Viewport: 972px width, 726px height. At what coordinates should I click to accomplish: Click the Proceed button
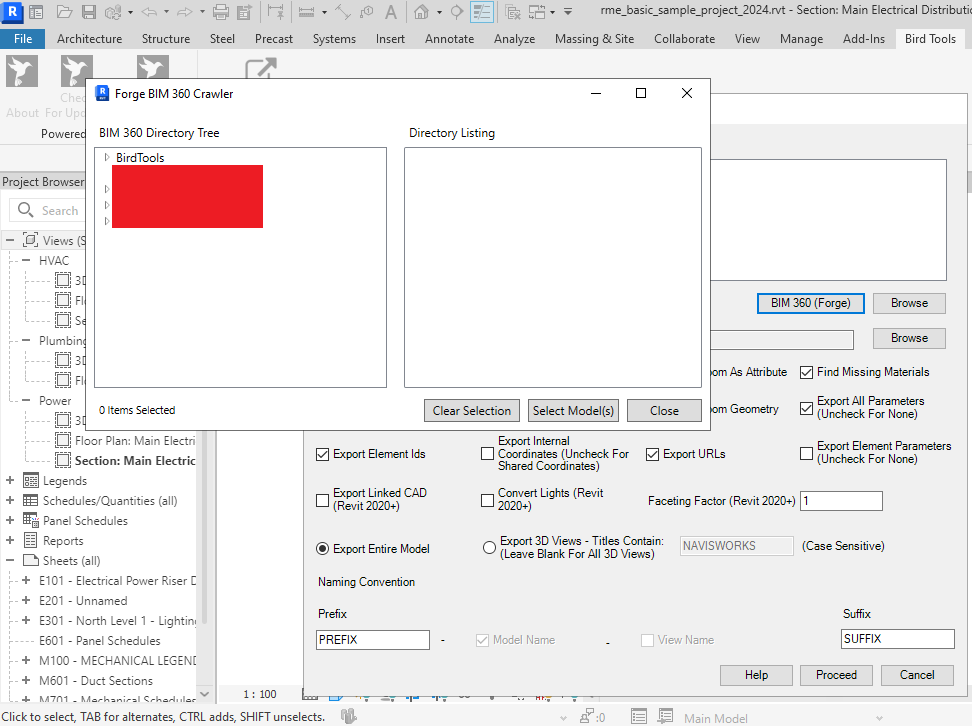pyautogui.click(x=836, y=675)
